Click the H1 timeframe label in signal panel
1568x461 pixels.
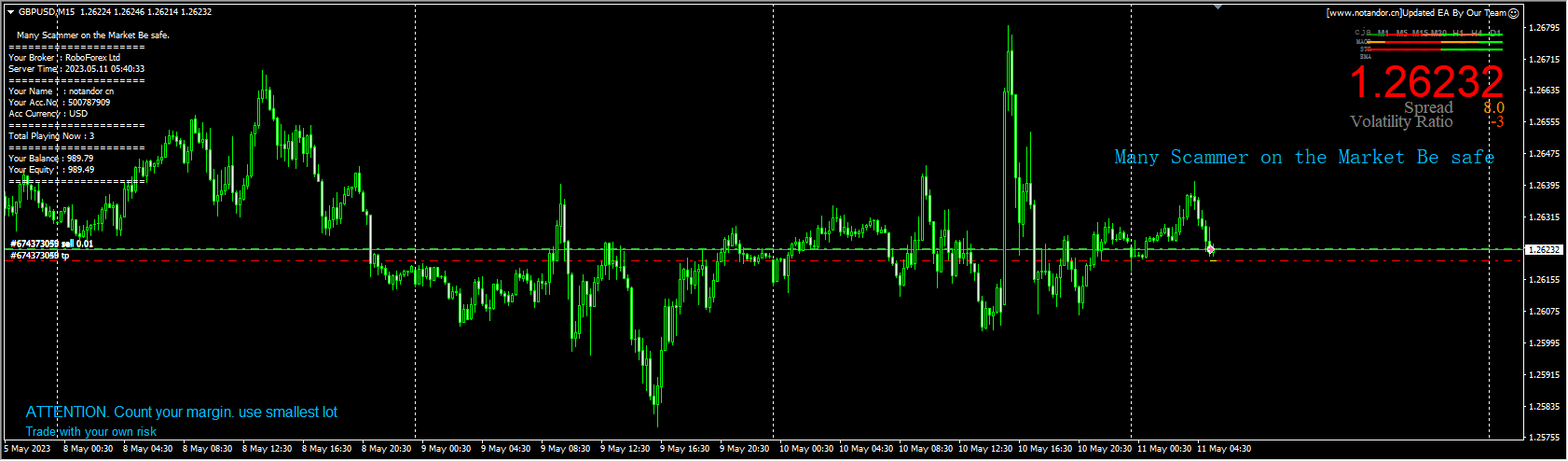pyautogui.click(x=1459, y=33)
